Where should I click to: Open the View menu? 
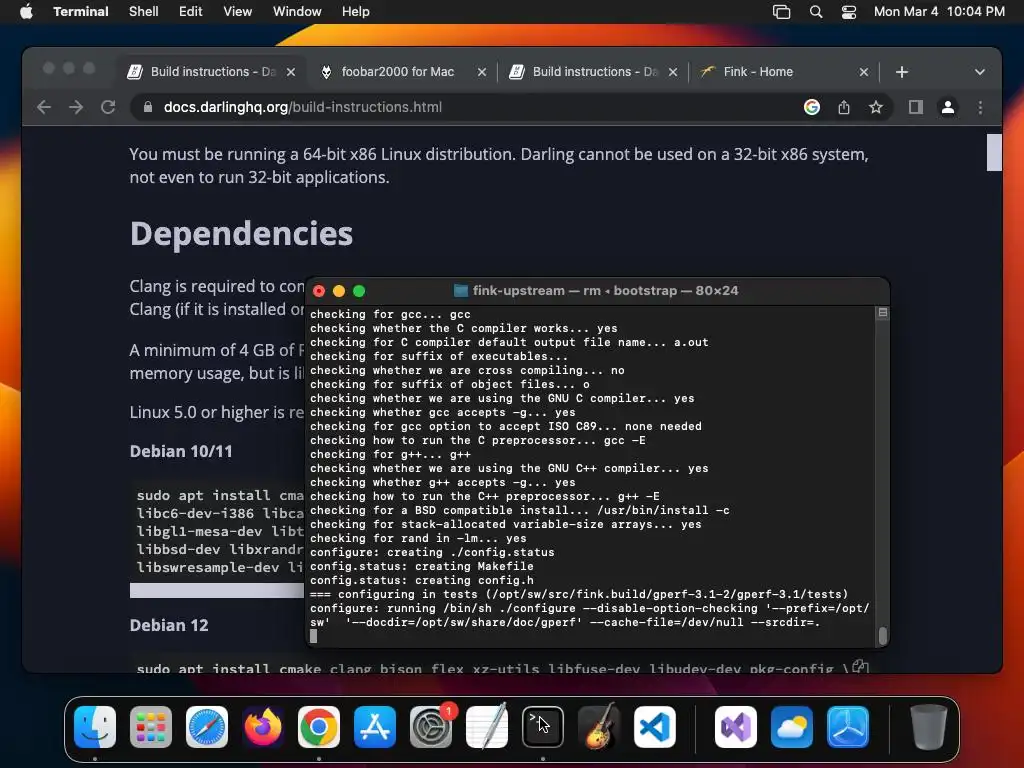pyautogui.click(x=237, y=12)
